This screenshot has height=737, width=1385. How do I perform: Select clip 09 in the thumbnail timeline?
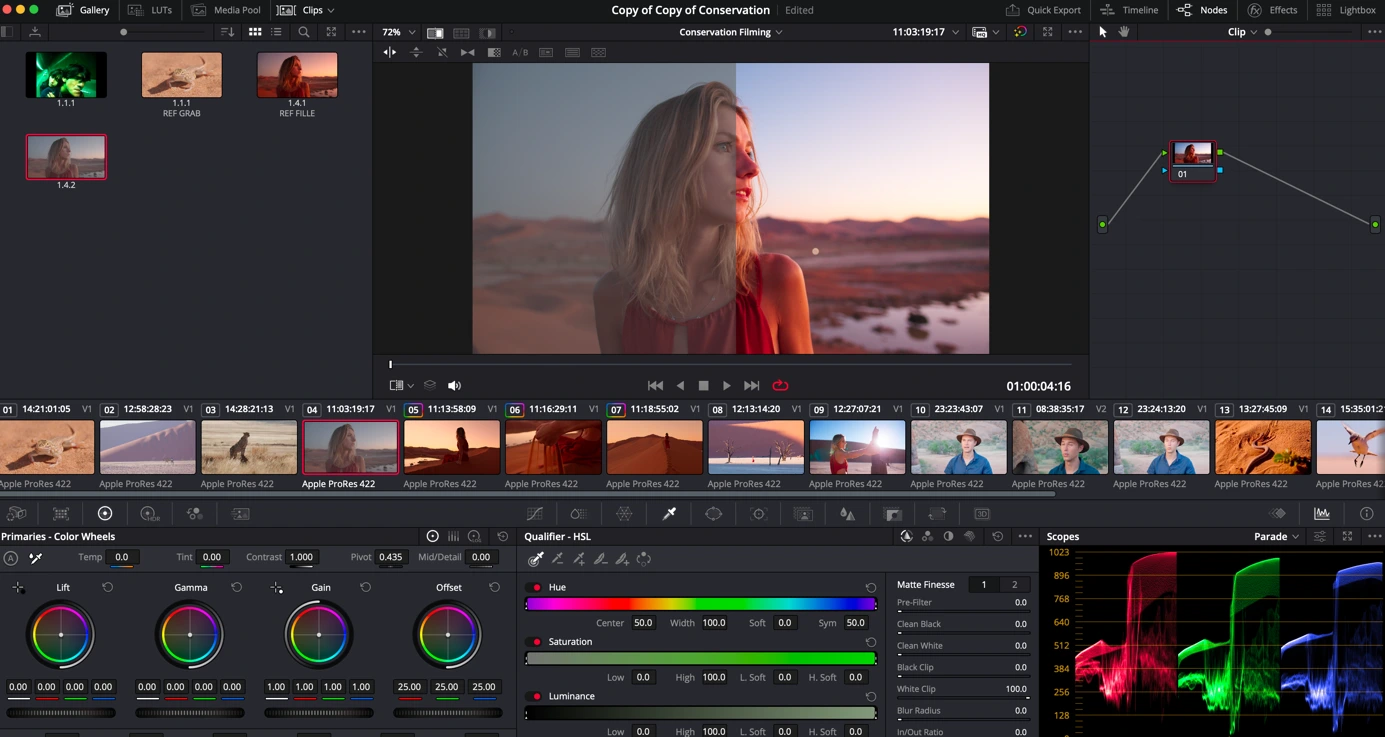click(857, 445)
